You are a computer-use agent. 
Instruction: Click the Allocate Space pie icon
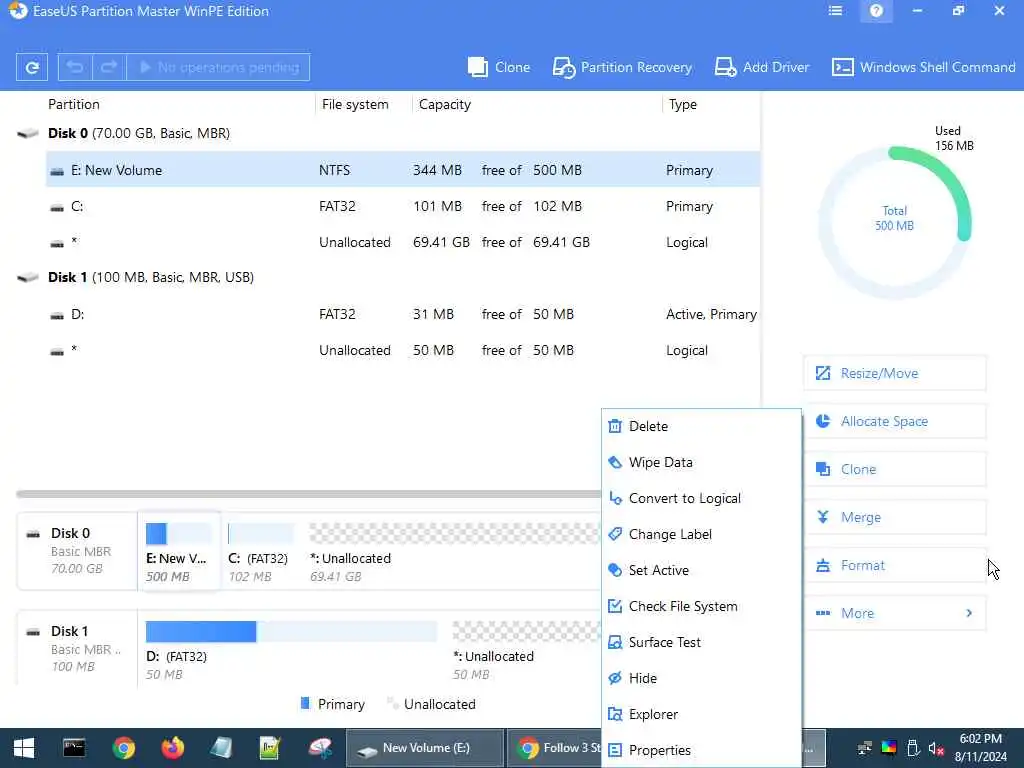tap(823, 421)
